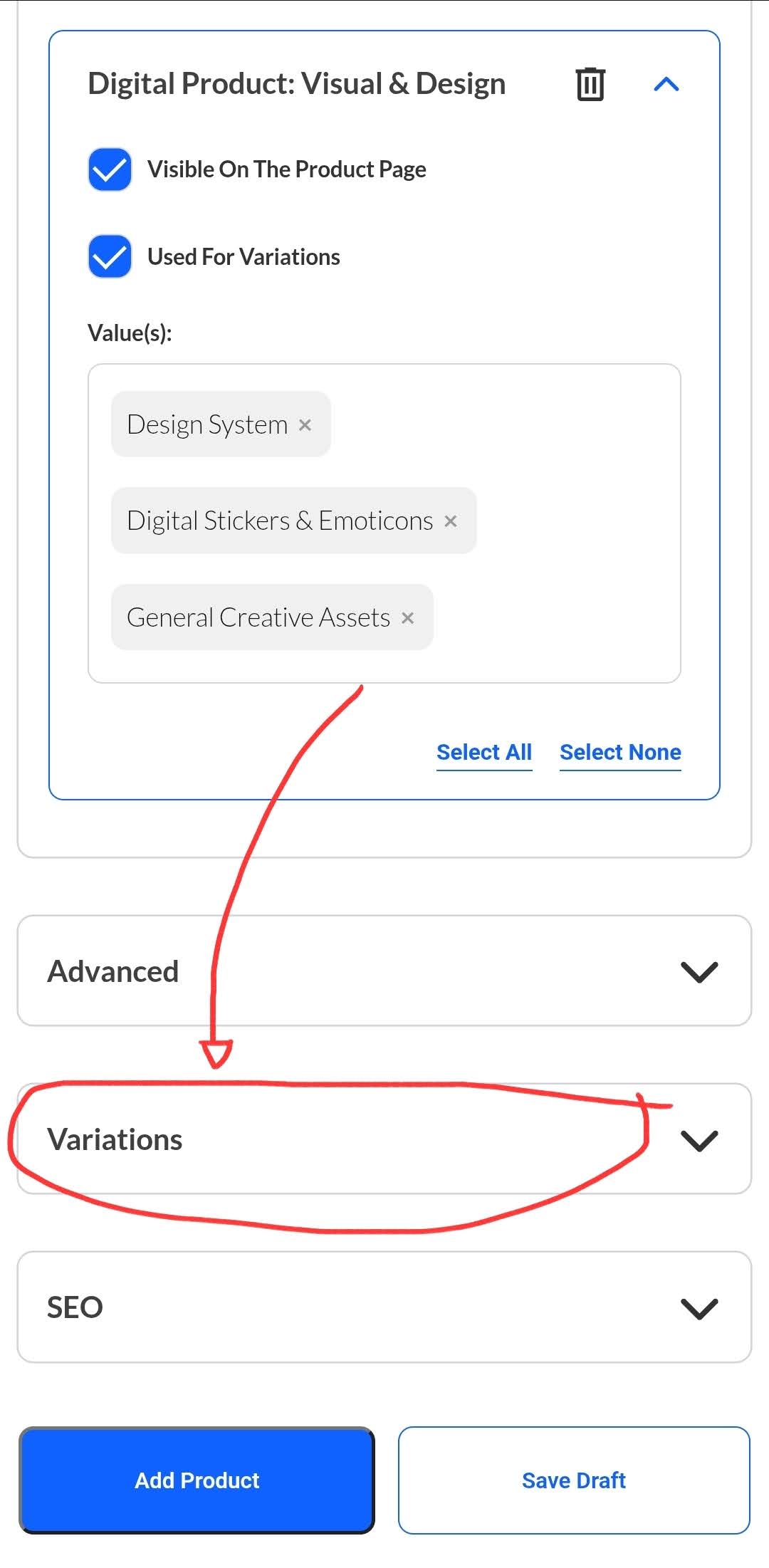Screen dimensions: 769x1568
Task: Delete the Visual & Design attribute
Action: tap(590, 84)
